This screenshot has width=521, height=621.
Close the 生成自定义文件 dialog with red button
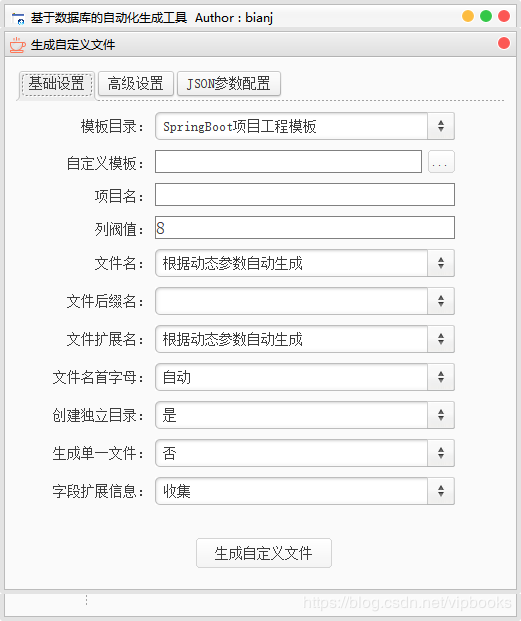(x=504, y=43)
